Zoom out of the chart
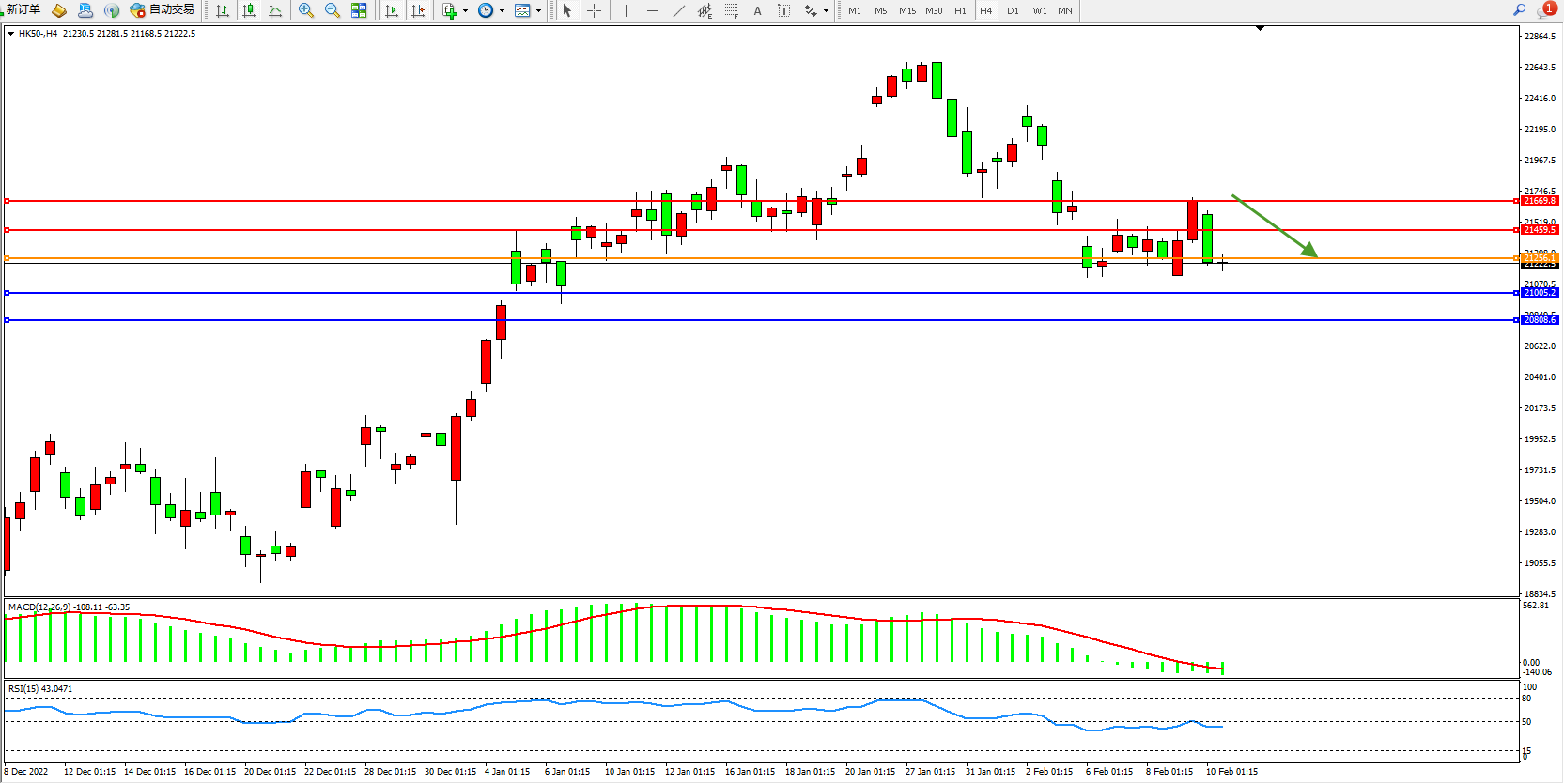Viewport: 1564px width, 784px height. (x=333, y=10)
